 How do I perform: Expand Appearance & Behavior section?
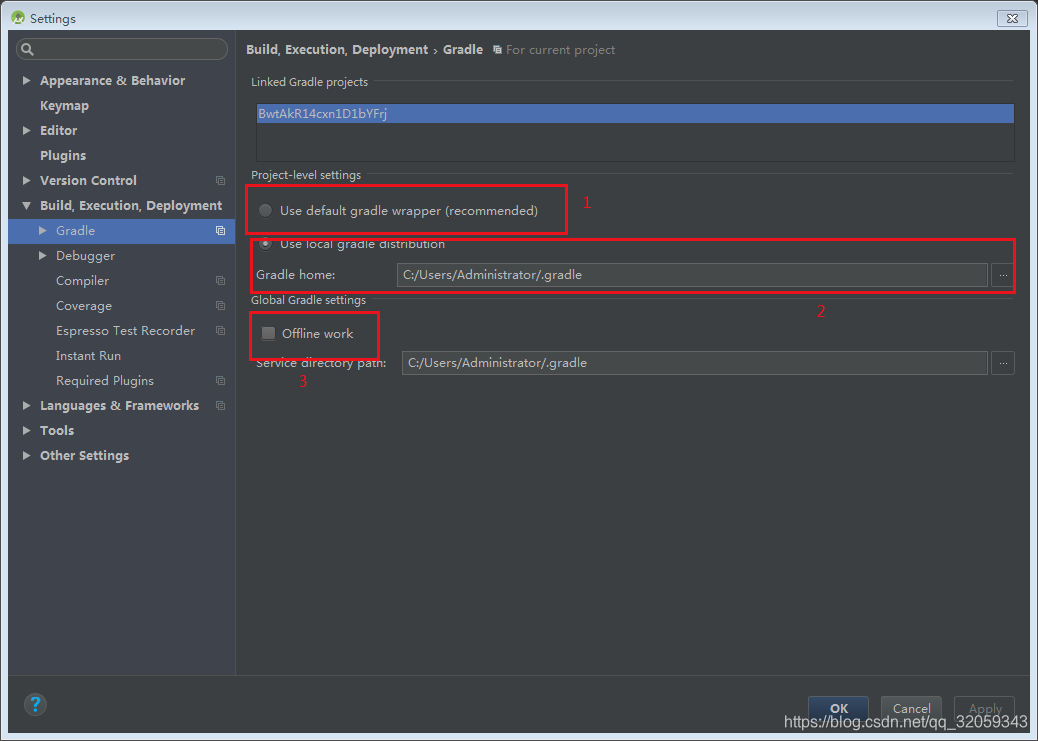[x=26, y=80]
